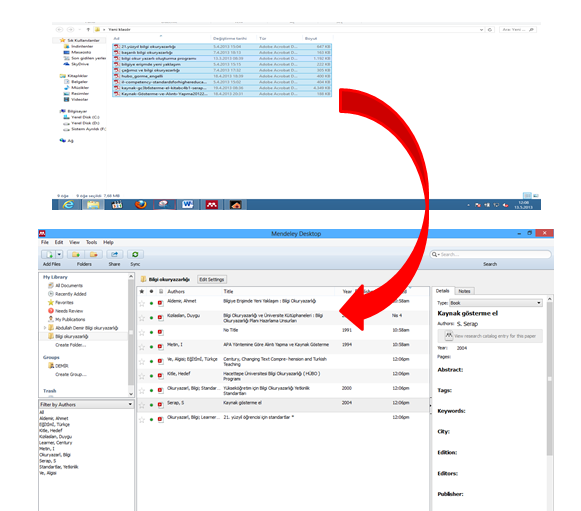Open the Explorer address bar dropdown

coord(481,30)
